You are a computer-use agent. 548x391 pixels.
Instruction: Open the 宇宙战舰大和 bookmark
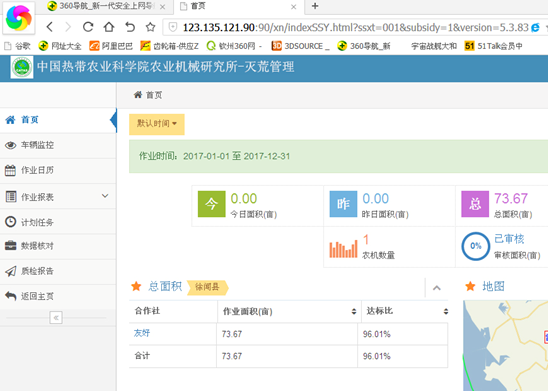pos(434,46)
